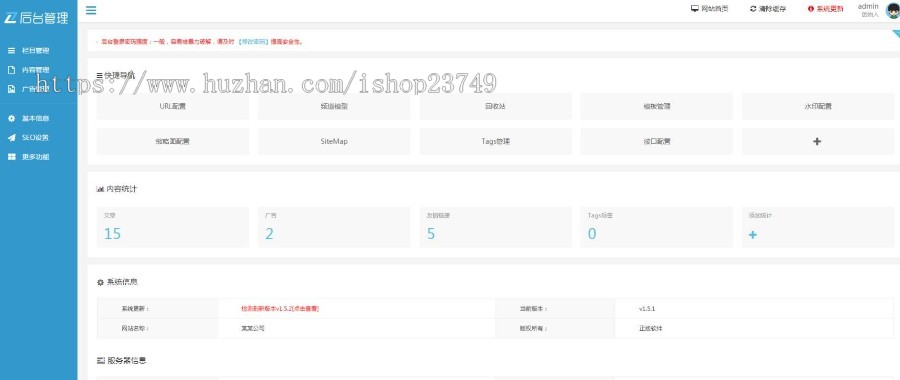Select the site name value 某某公司
The width and height of the screenshot is (900, 380).
pos(253,329)
